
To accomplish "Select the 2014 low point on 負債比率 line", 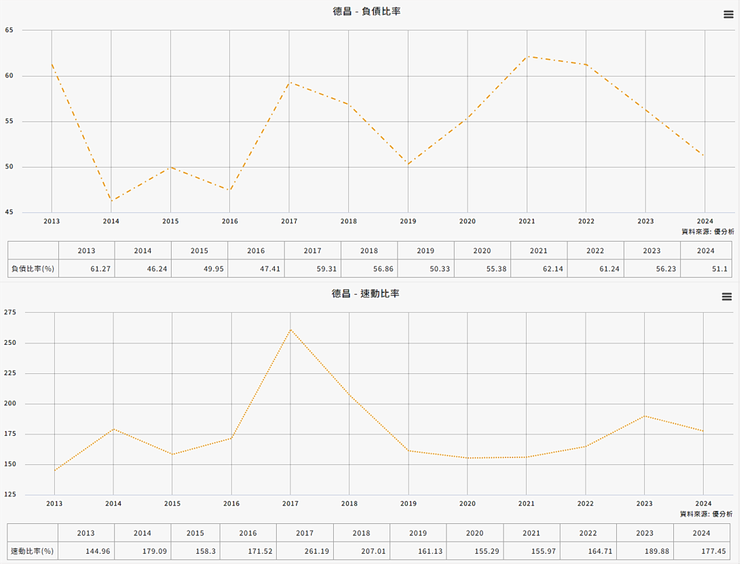I will coord(111,201).
